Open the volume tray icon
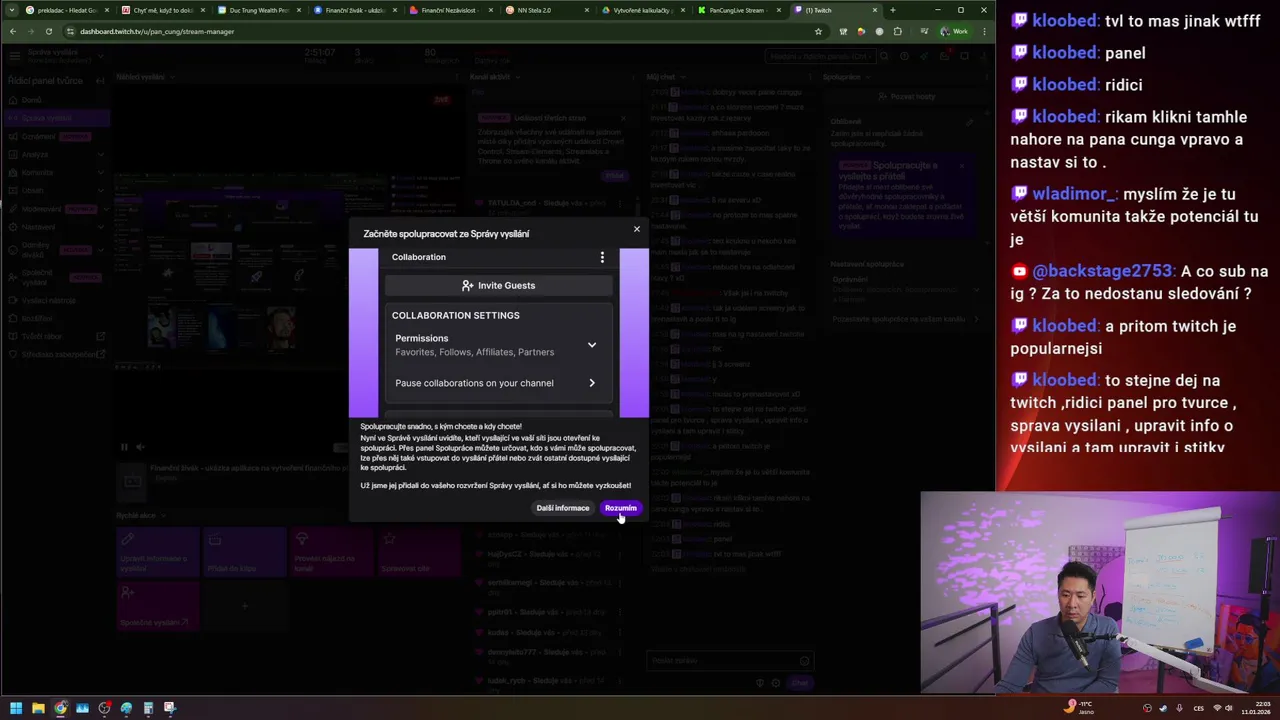Screen dimensions: 1280x720 pyautogui.click(x=1230, y=708)
